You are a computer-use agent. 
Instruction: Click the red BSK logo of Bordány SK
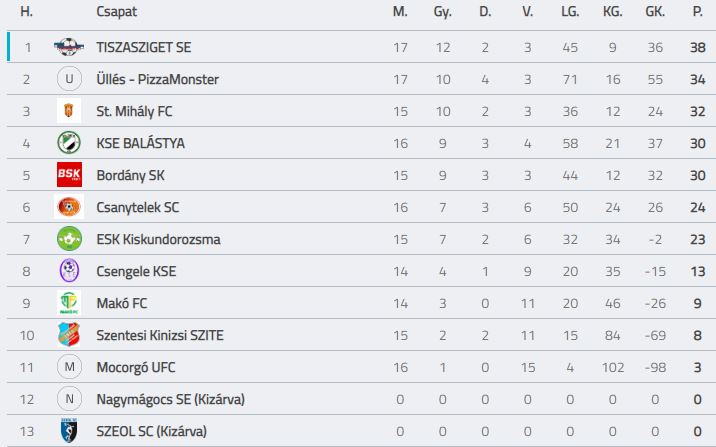click(69, 174)
